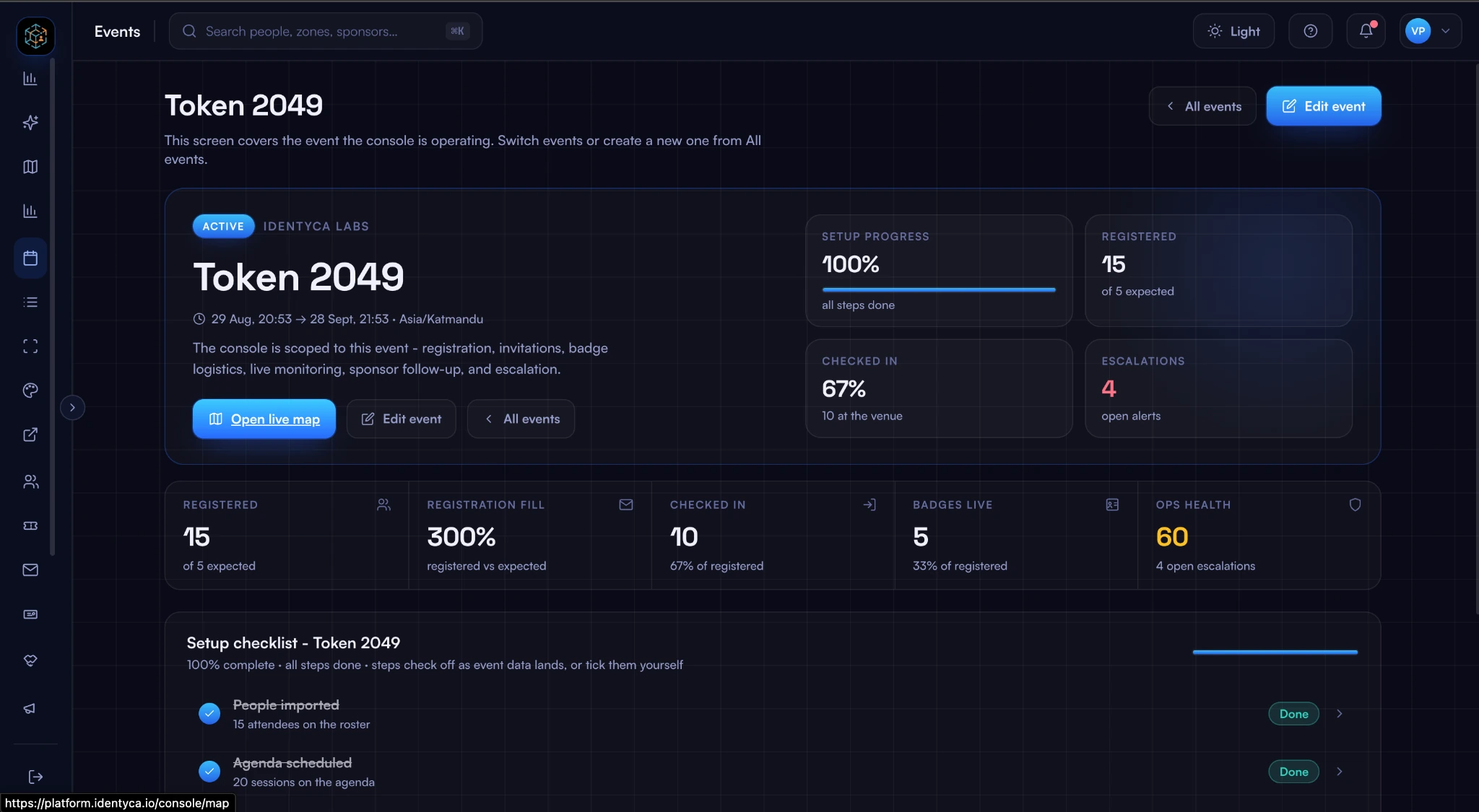Open the VP user account dropdown
1479x812 pixels.
click(1430, 31)
